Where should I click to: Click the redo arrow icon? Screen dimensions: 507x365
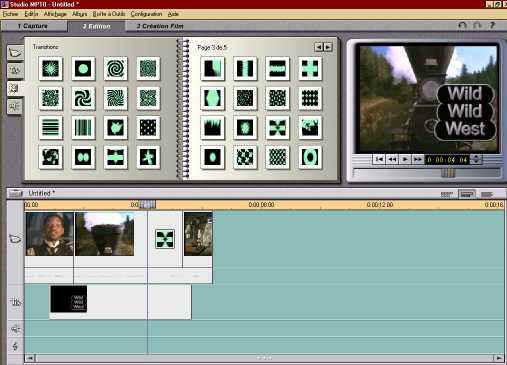click(x=477, y=25)
